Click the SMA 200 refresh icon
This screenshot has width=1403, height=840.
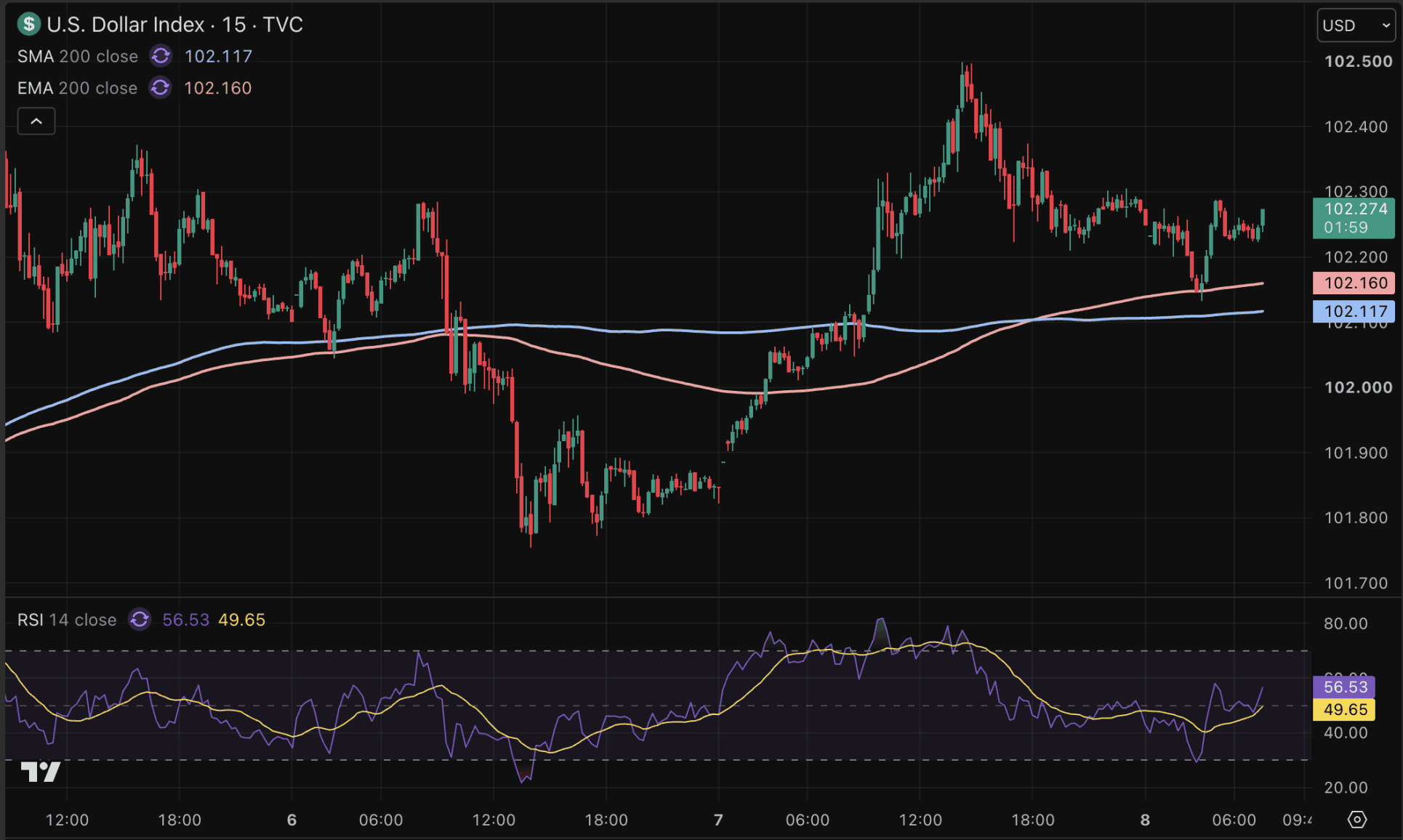[x=161, y=56]
